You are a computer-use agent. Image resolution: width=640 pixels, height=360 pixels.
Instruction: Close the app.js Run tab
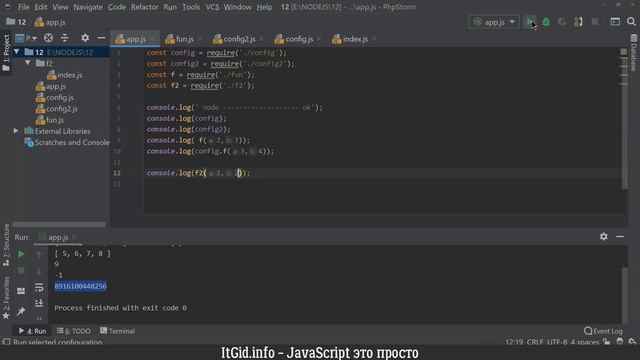point(74,237)
